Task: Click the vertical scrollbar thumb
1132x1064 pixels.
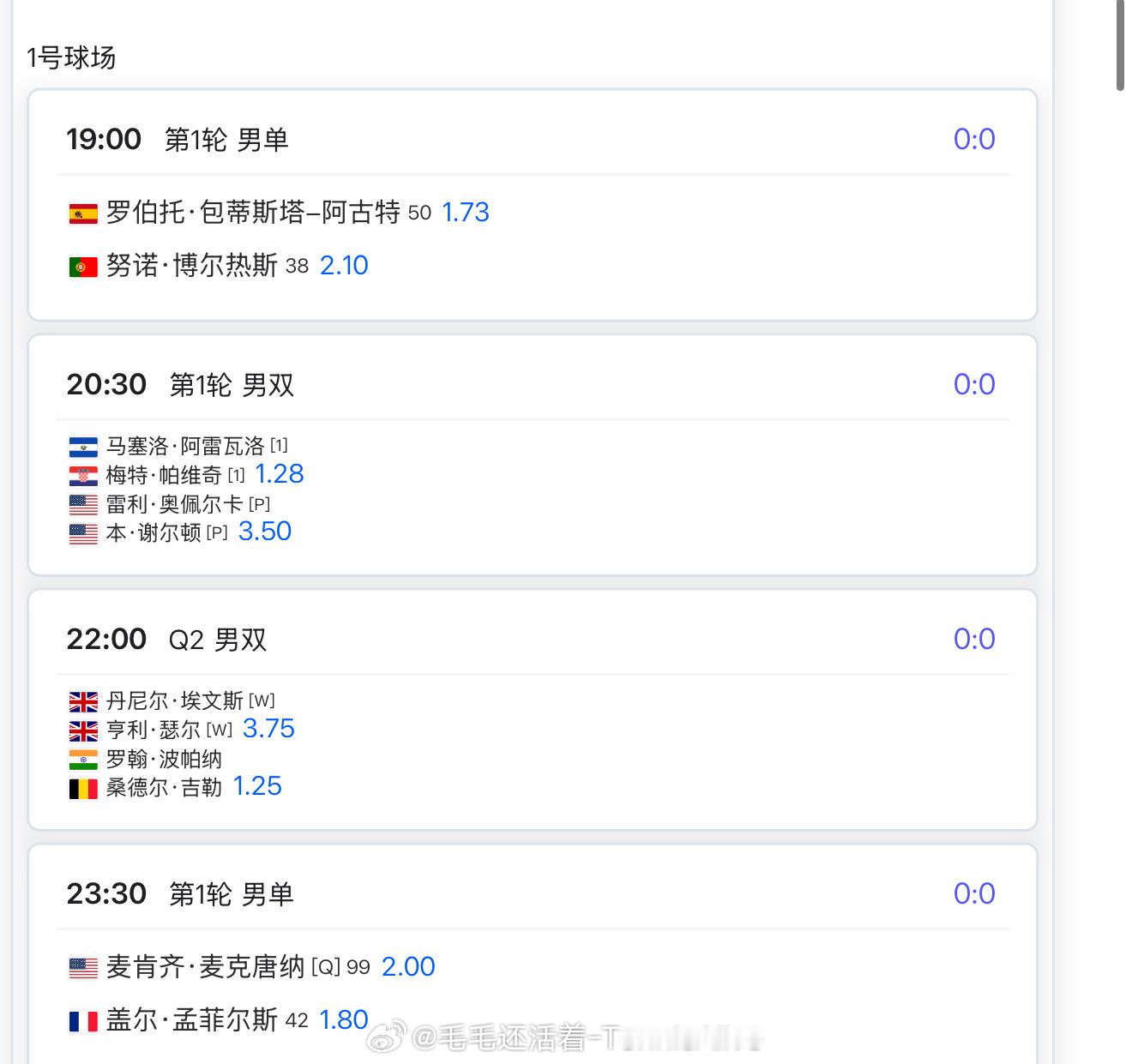Action: click(x=1120, y=45)
